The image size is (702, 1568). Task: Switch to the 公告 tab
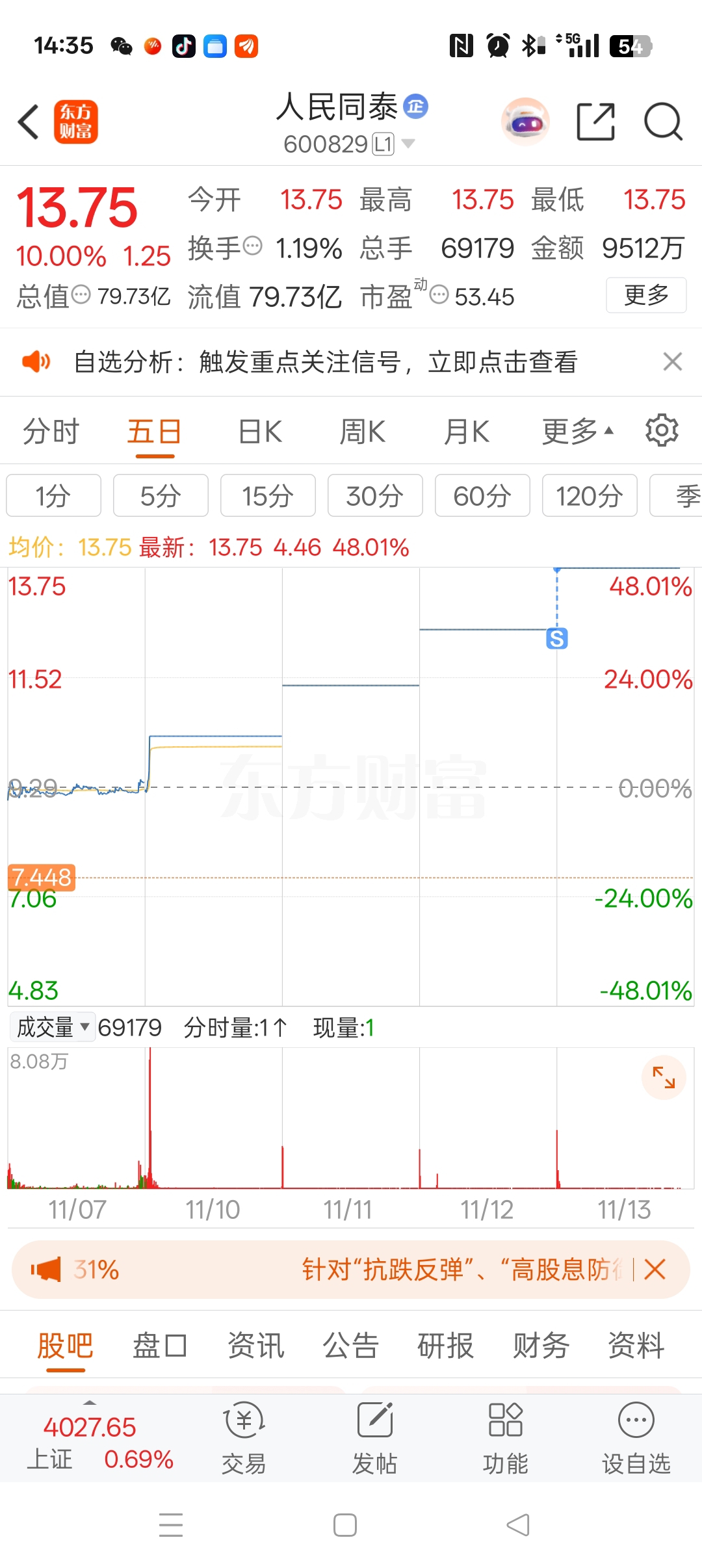pyautogui.click(x=351, y=1345)
